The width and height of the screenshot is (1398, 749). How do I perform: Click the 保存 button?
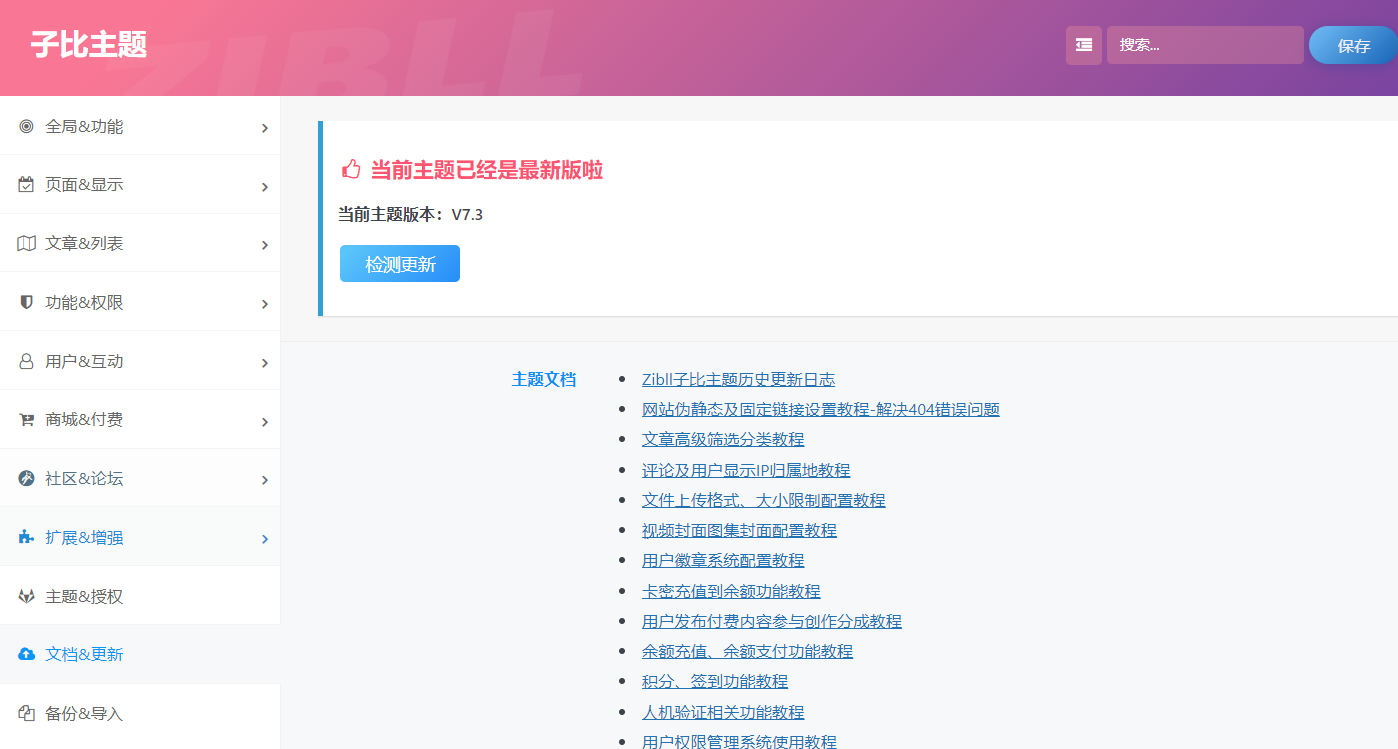(x=1353, y=45)
